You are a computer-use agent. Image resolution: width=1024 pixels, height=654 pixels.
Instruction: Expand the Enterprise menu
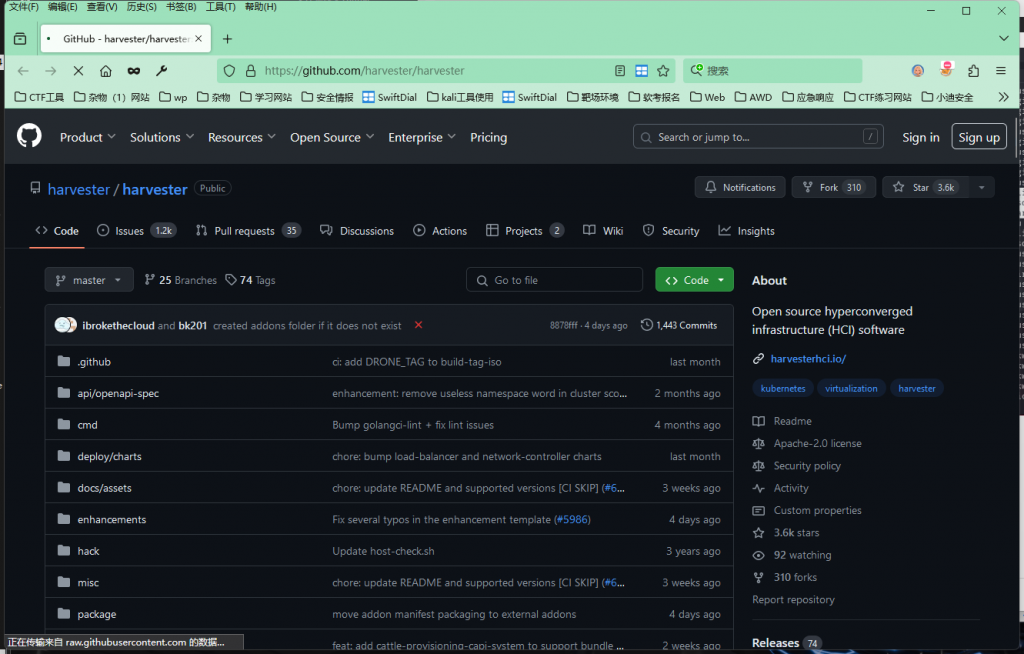(421, 137)
